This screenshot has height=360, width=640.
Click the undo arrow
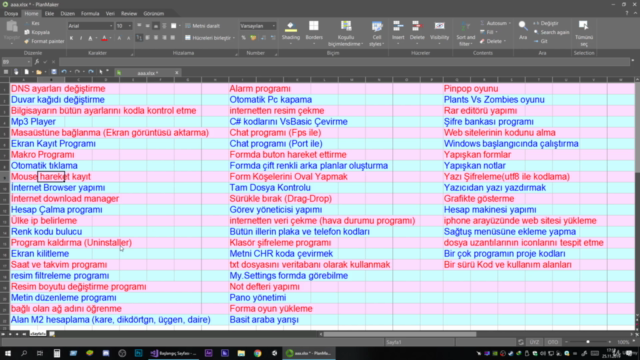(64, 72)
